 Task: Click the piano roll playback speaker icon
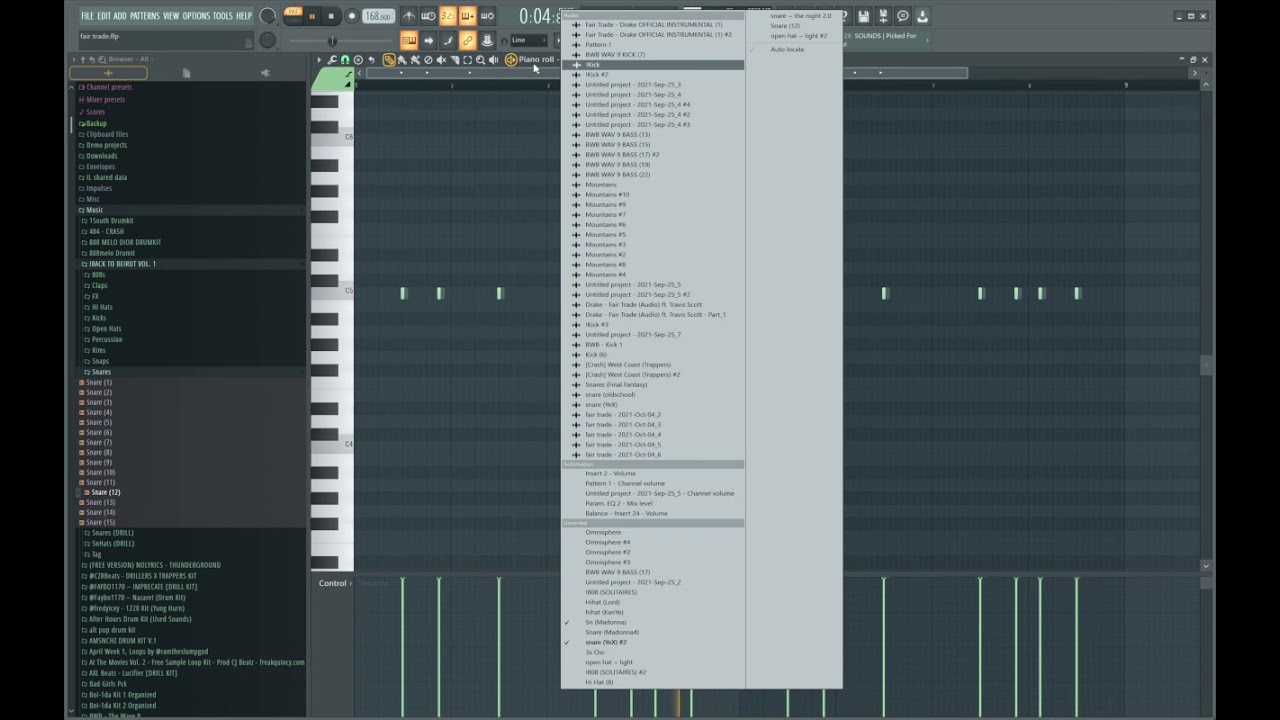click(x=494, y=60)
